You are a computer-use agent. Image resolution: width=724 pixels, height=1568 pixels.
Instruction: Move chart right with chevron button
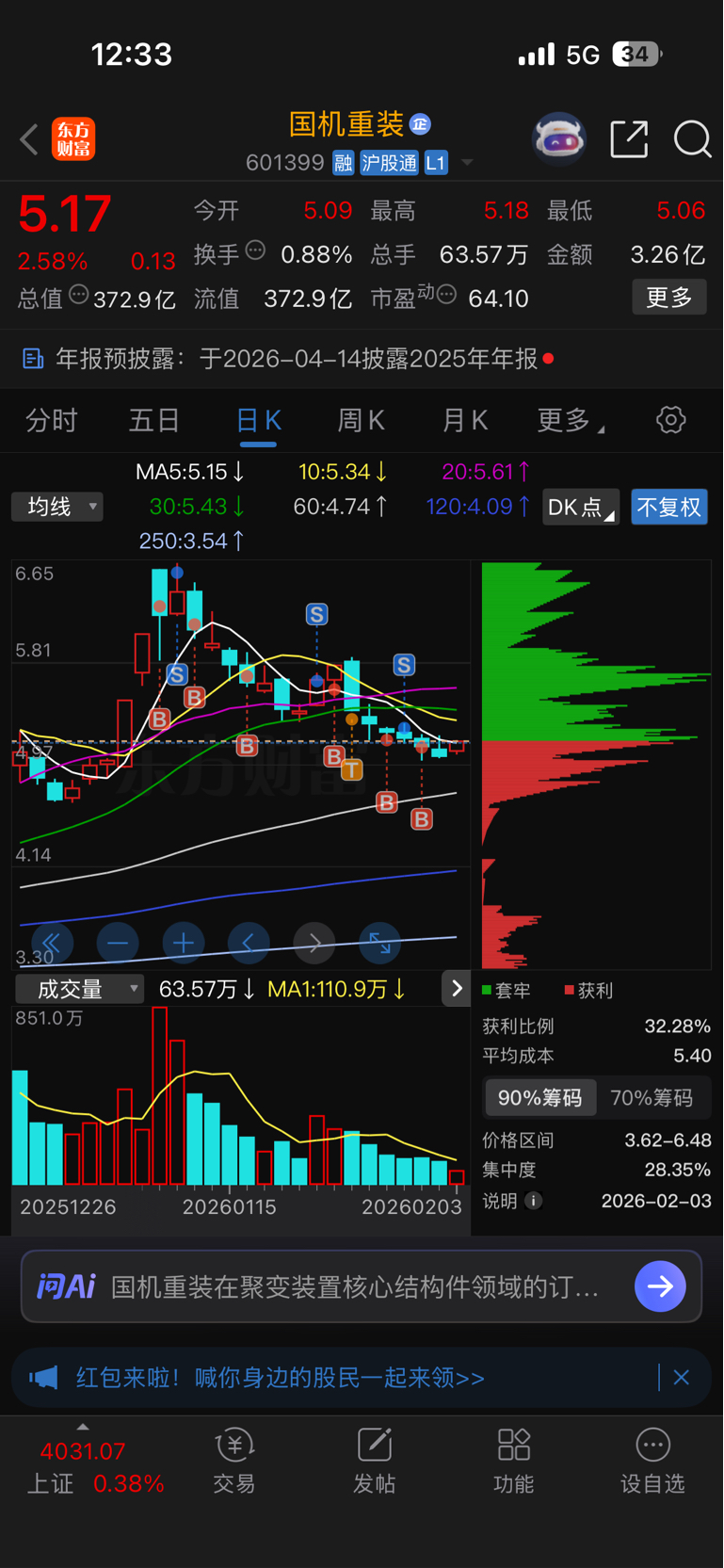pyautogui.click(x=314, y=943)
